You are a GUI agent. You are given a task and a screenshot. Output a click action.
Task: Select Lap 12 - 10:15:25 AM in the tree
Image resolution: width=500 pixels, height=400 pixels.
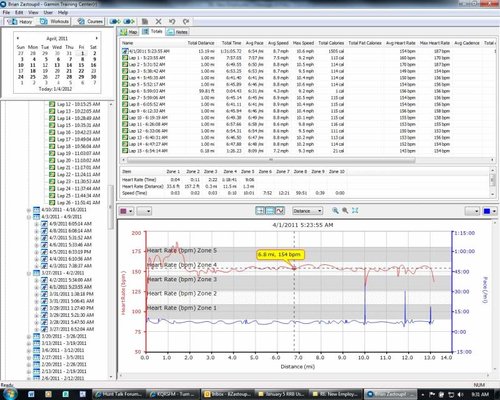click(x=78, y=104)
